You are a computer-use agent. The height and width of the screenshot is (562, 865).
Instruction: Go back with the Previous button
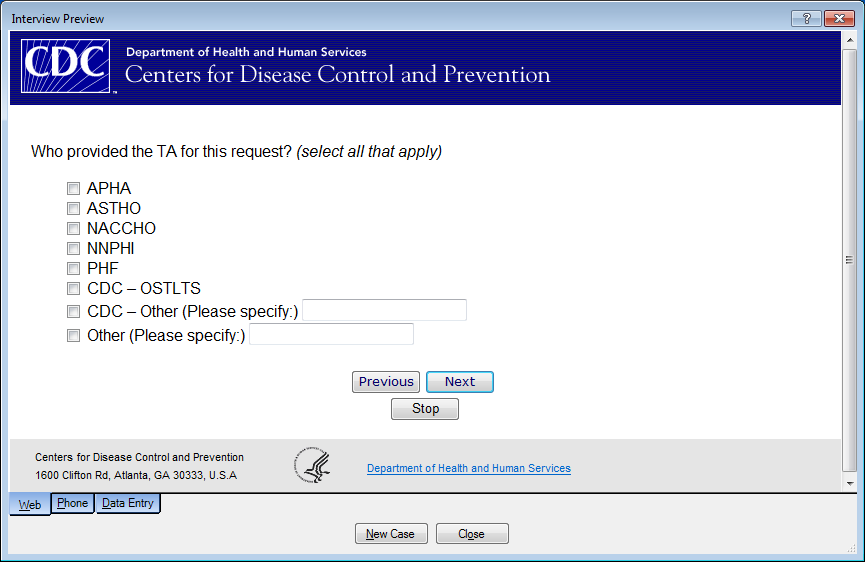pos(386,382)
